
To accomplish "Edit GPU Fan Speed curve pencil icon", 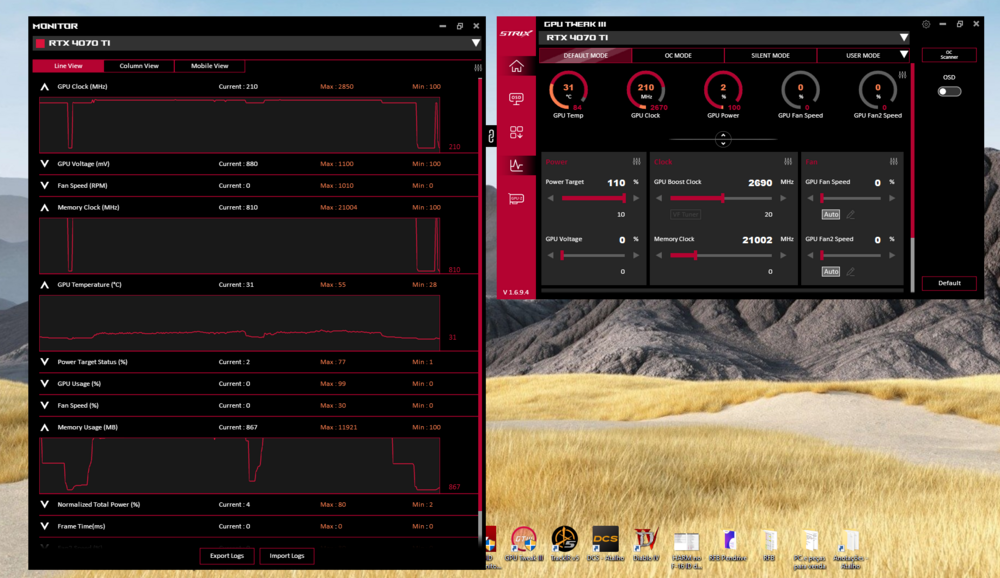I will [850, 215].
